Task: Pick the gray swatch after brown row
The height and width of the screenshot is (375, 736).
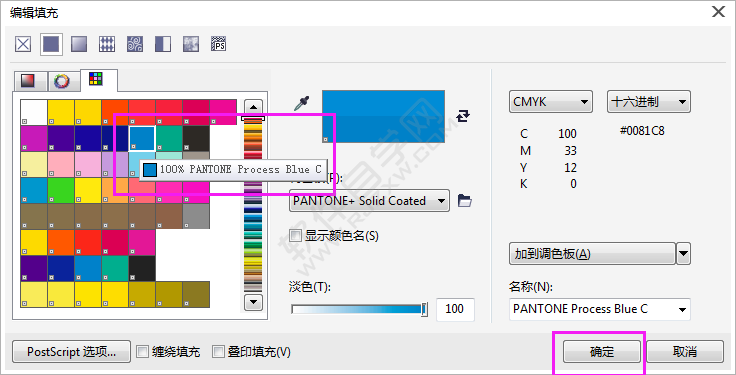Action: pos(196,216)
